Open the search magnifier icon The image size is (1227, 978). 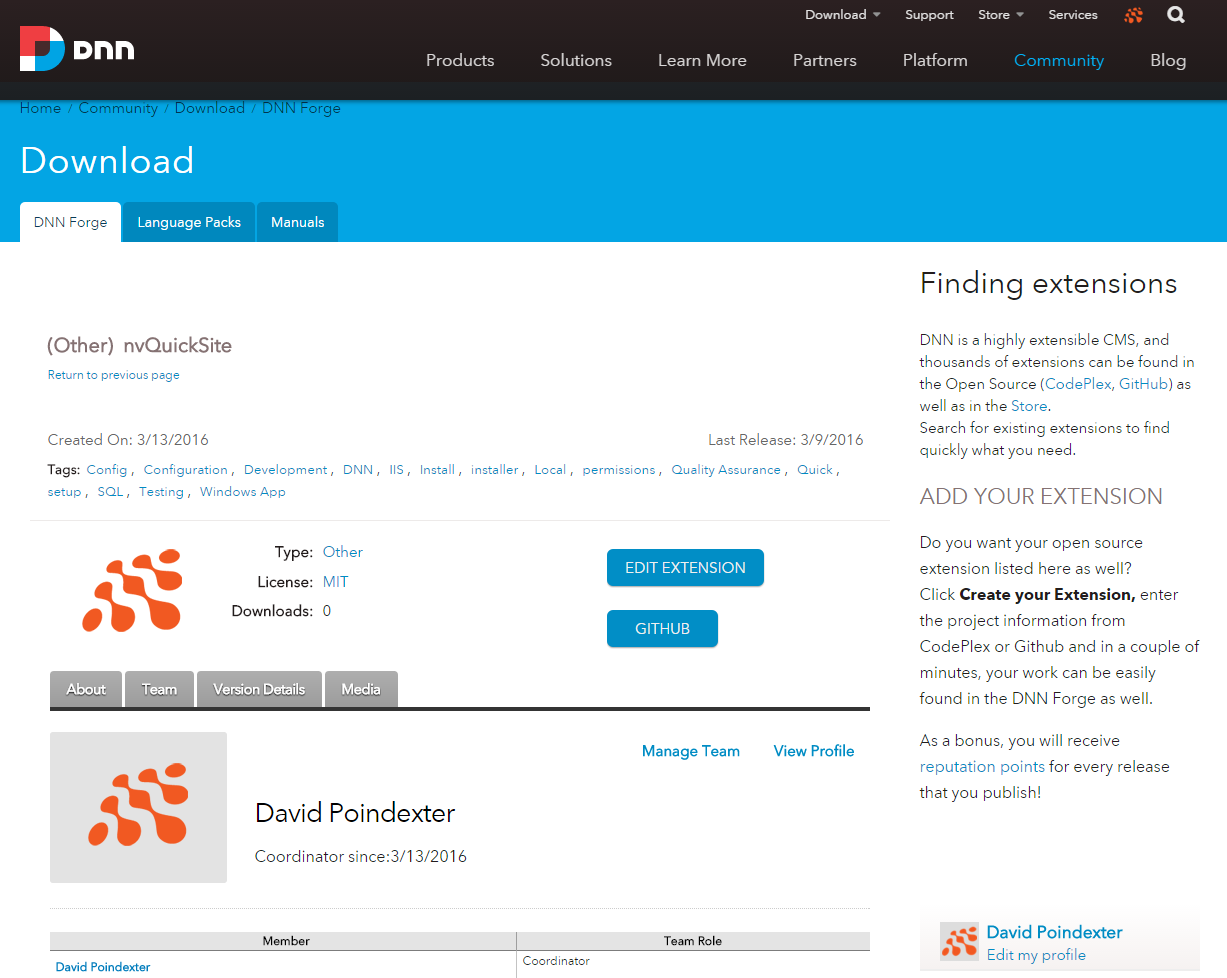1176,15
